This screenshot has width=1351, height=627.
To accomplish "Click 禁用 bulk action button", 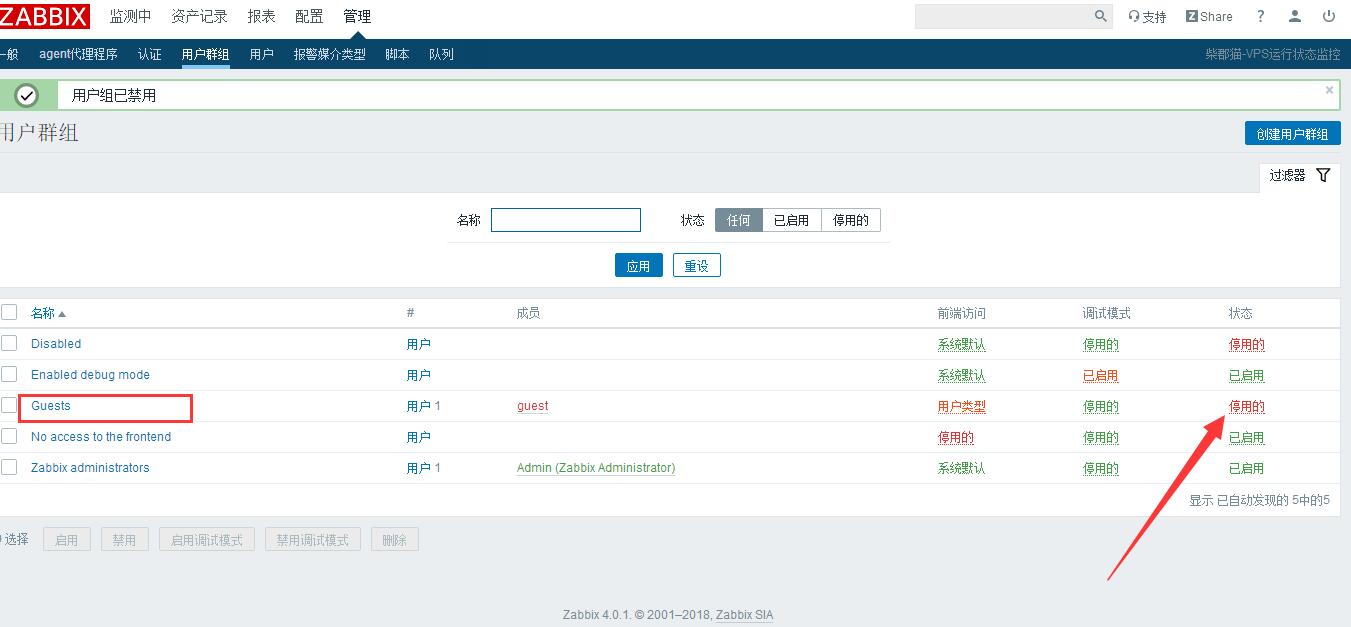I will pos(124,540).
